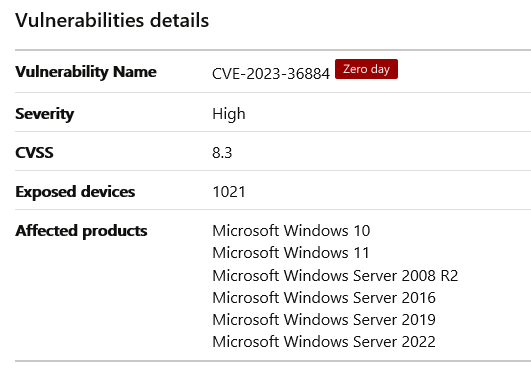Click the Severity label

pyautogui.click(x=44, y=114)
